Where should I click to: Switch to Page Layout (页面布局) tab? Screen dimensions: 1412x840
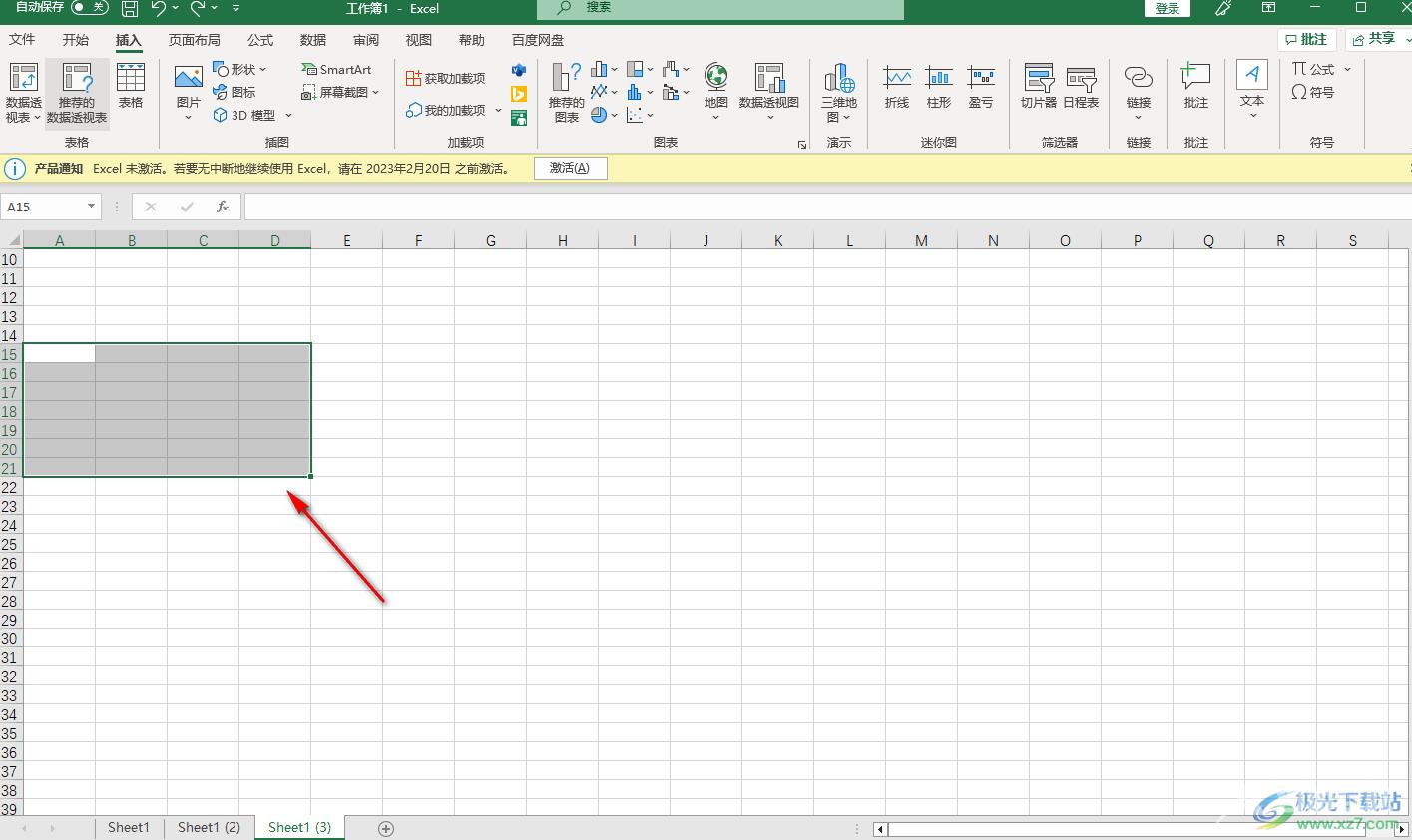pos(194,39)
